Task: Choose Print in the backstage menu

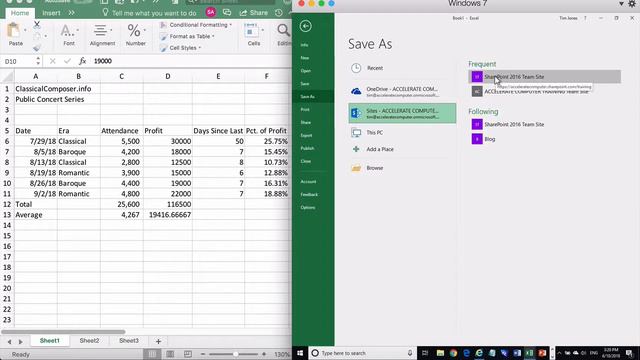Action: coord(305,109)
